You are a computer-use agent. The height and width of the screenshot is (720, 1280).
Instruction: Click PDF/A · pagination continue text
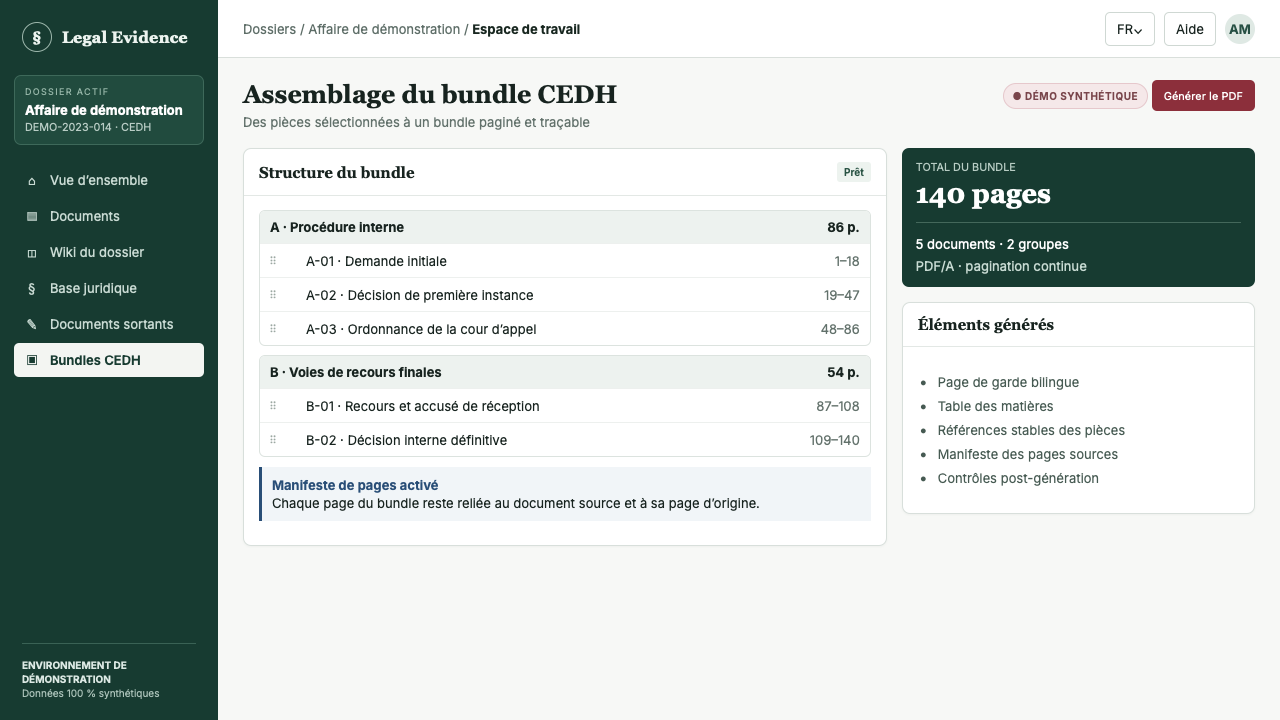(1001, 266)
